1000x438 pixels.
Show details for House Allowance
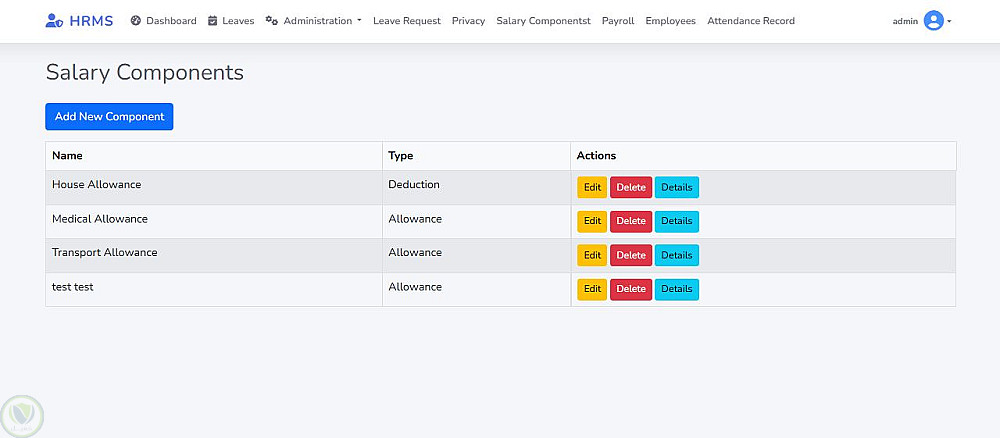tap(676, 188)
